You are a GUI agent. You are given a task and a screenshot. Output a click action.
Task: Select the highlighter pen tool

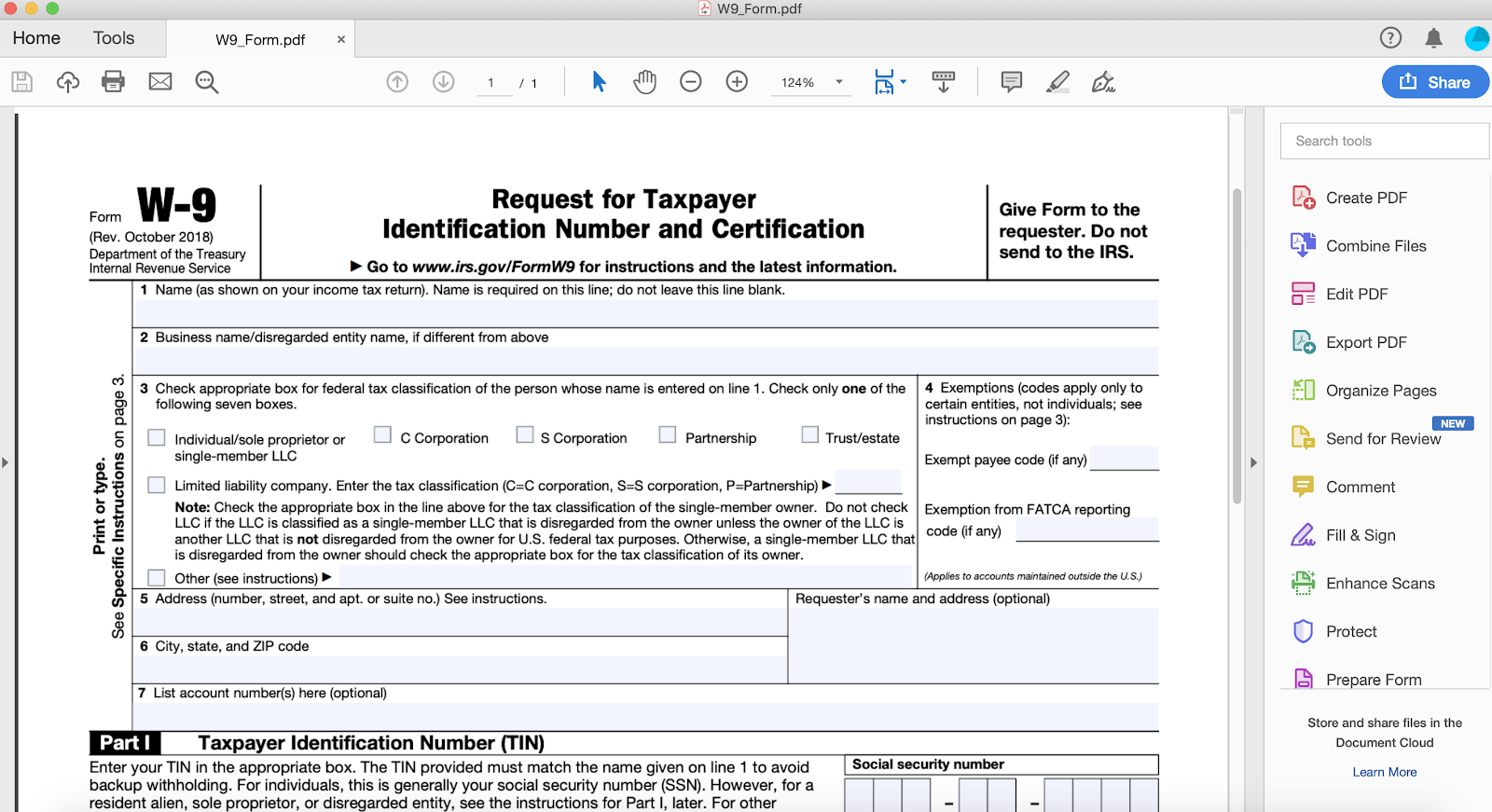coord(1057,82)
